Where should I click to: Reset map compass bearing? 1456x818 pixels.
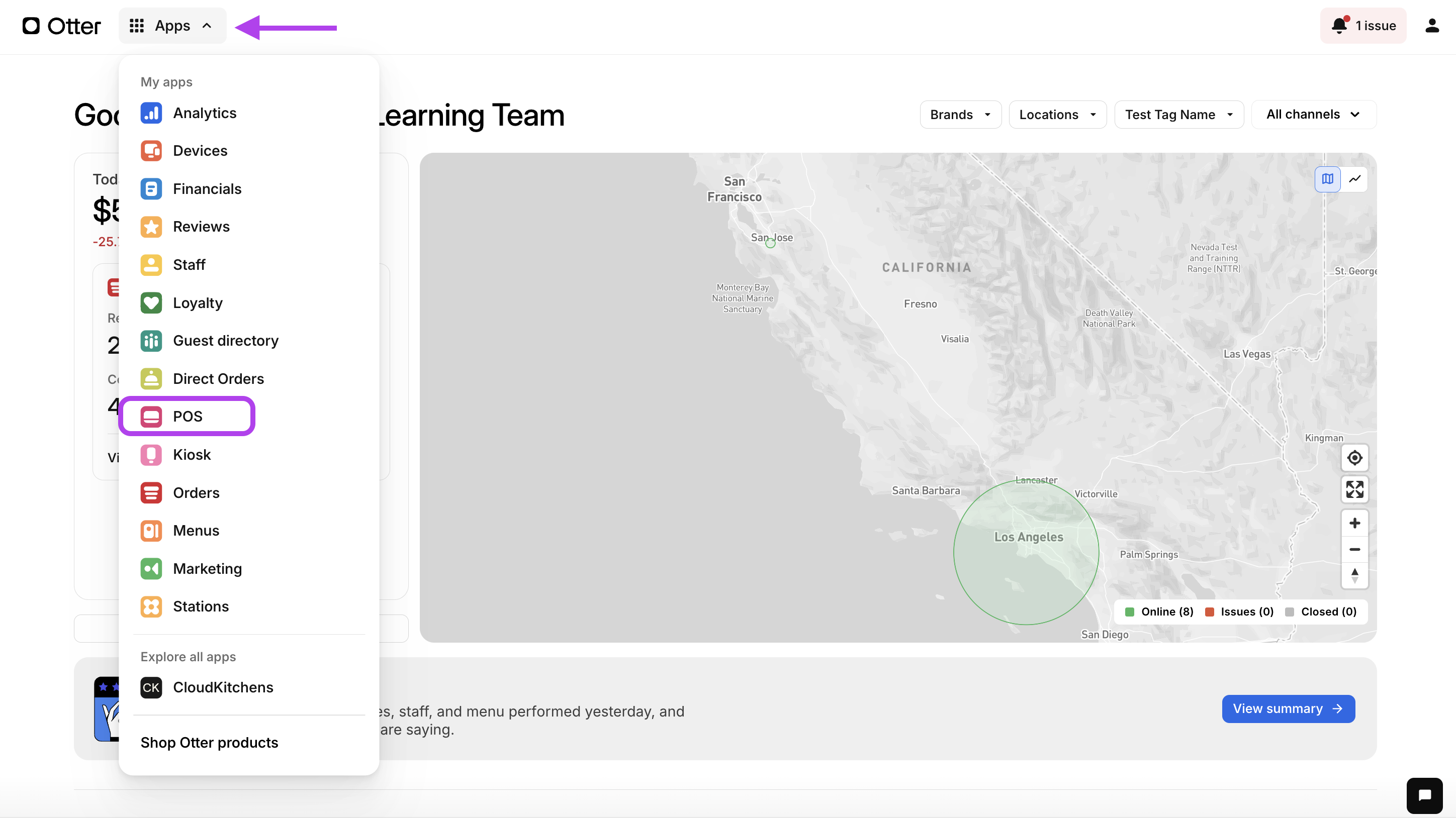(x=1354, y=576)
